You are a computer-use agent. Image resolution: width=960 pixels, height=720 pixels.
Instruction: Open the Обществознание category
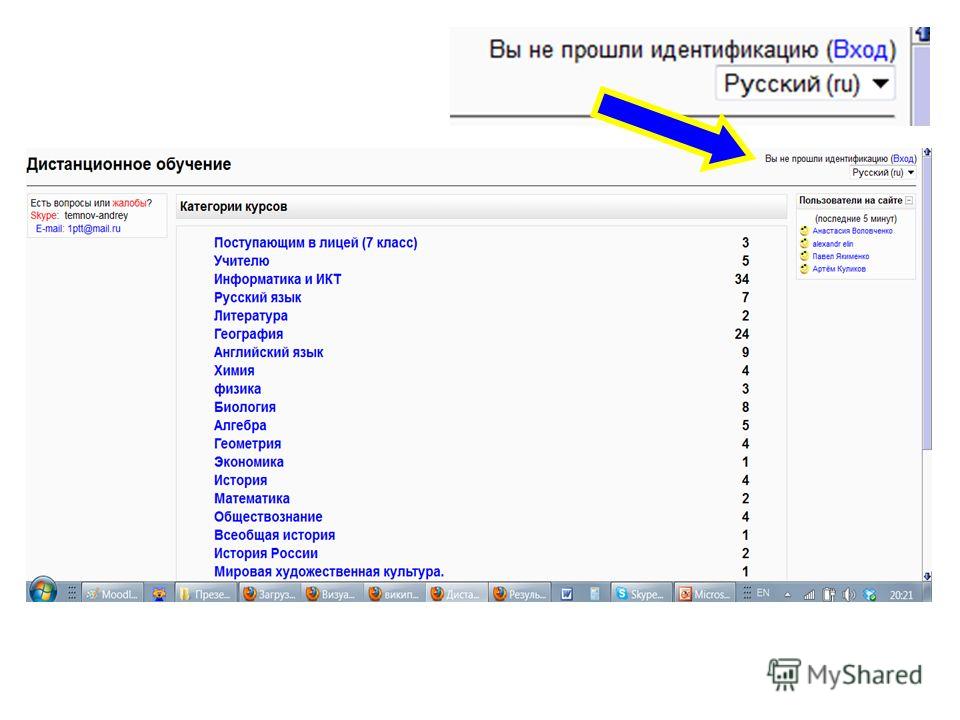(x=268, y=517)
